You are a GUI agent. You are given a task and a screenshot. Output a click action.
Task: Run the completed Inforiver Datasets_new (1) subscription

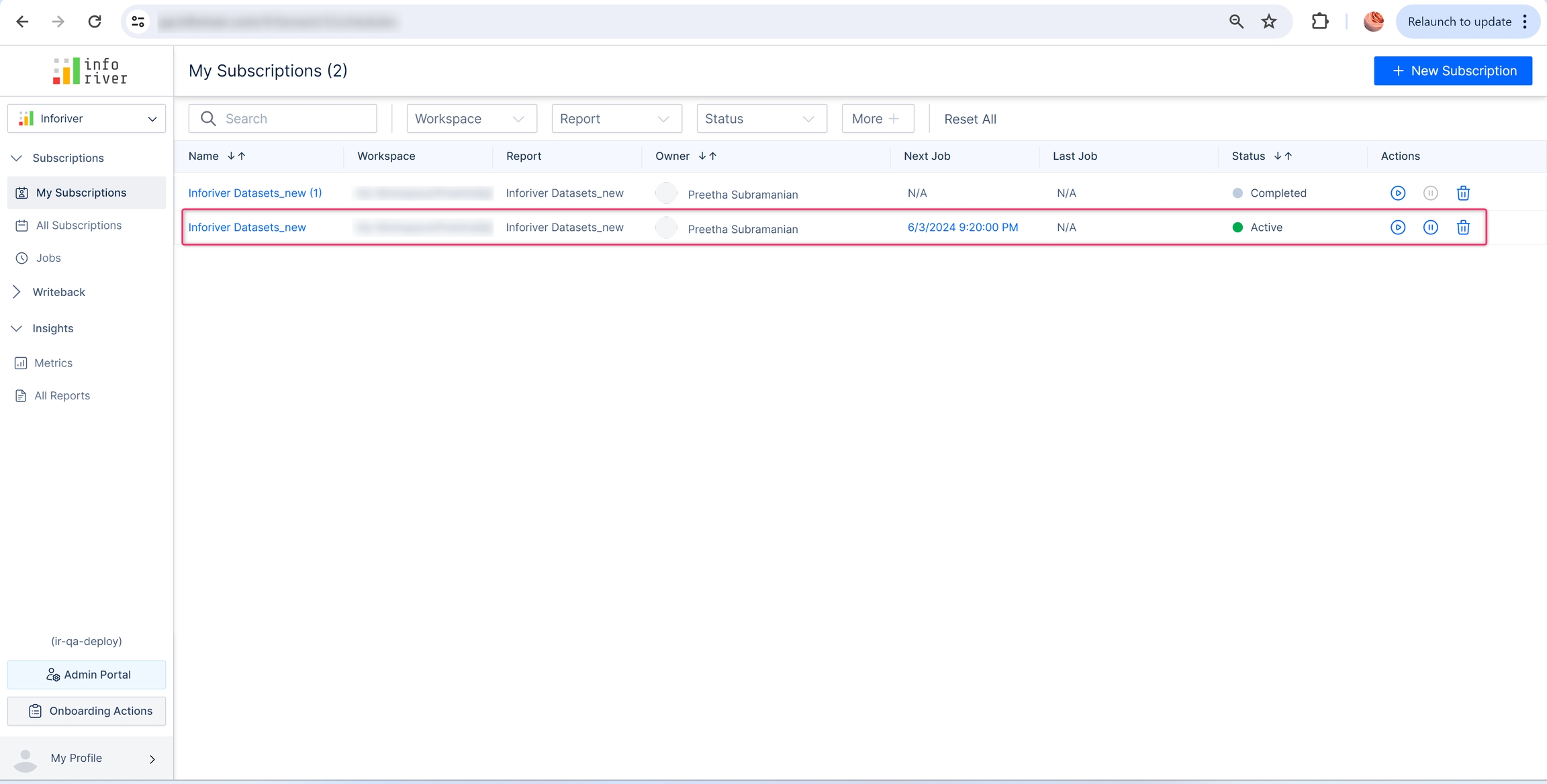point(1398,193)
